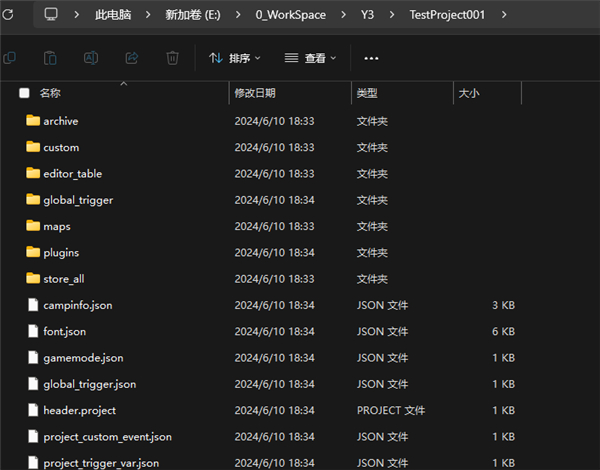Click the monitor icon in the address bar
Screen dimensions: 600x470
[x=51, y=15]
